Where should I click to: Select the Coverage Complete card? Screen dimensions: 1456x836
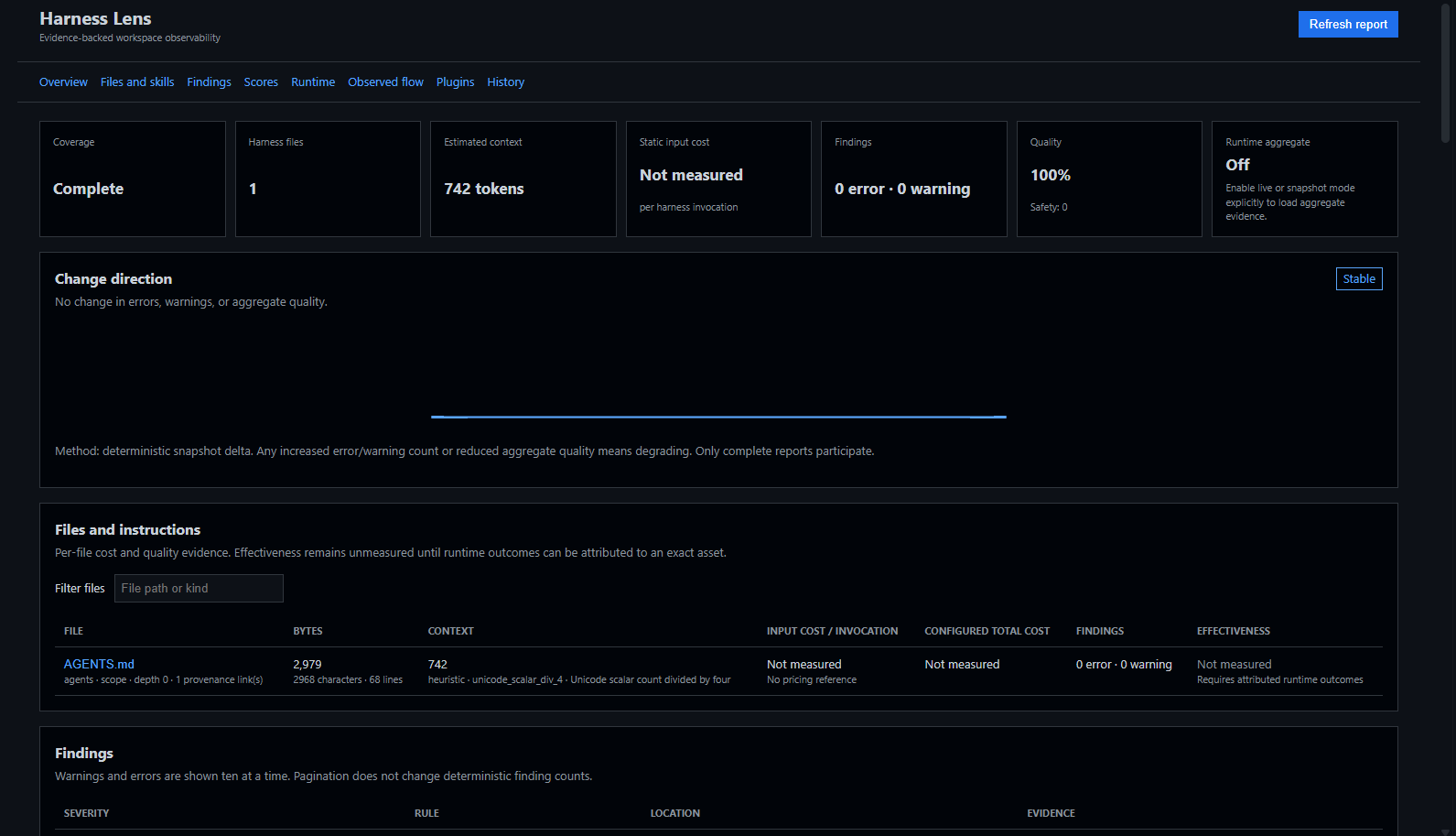(133, 179)
